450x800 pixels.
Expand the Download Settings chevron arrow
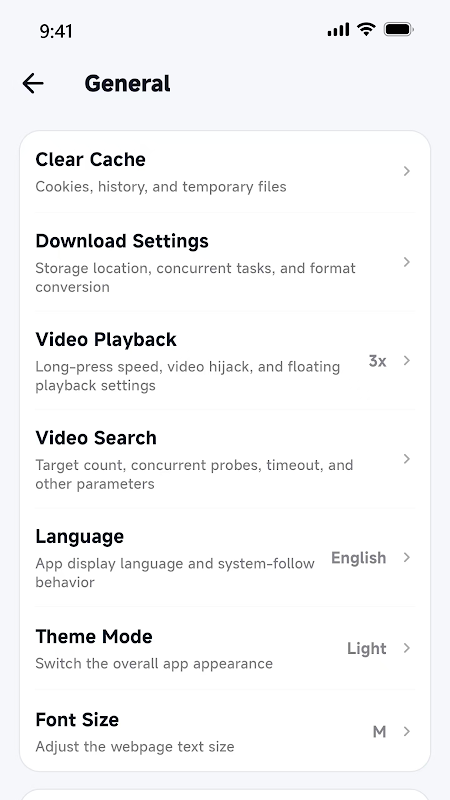pyautogui.click(x=407, y=262)
